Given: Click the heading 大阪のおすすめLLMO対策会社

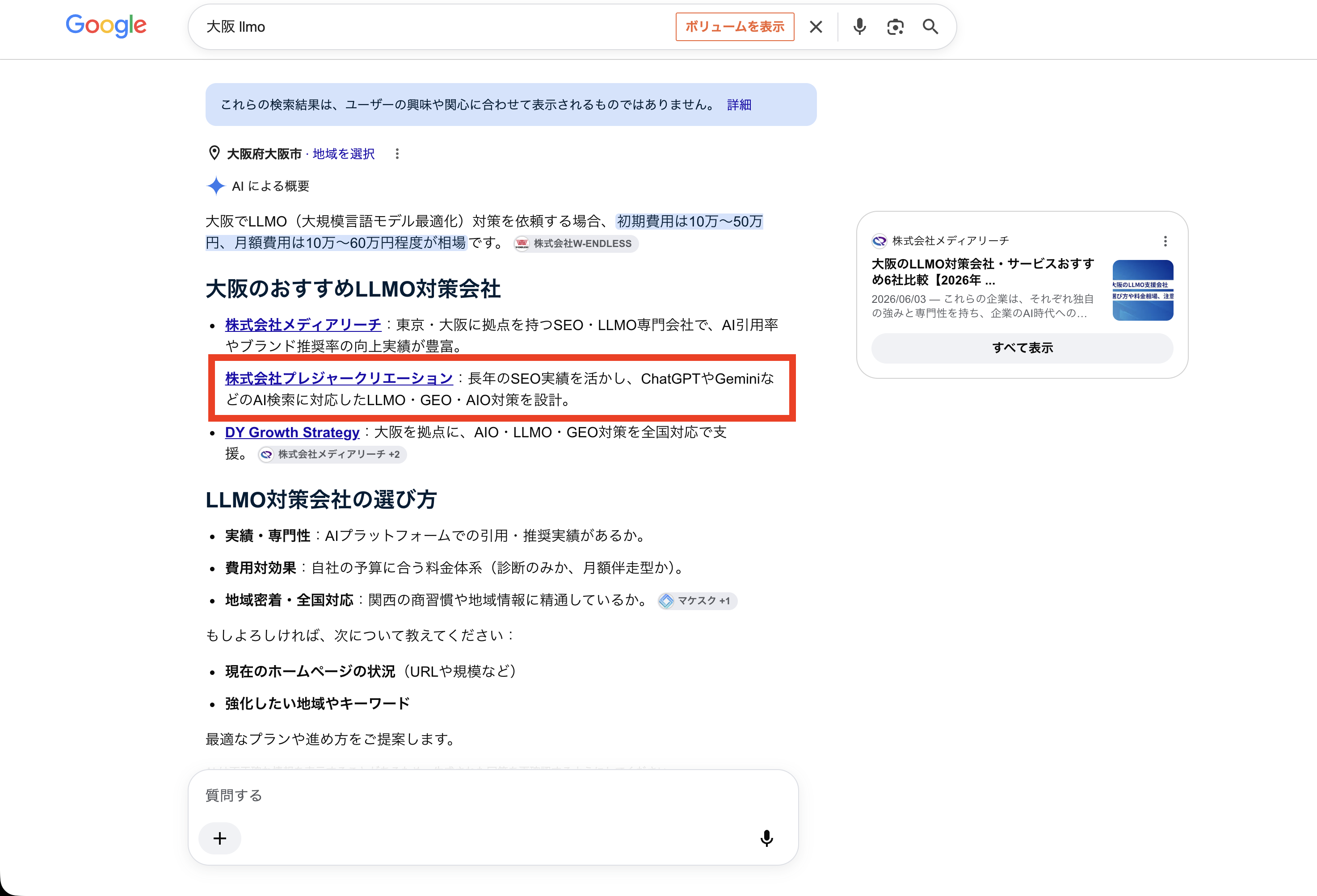Looking at the screenshot, I should pos(353,288).
